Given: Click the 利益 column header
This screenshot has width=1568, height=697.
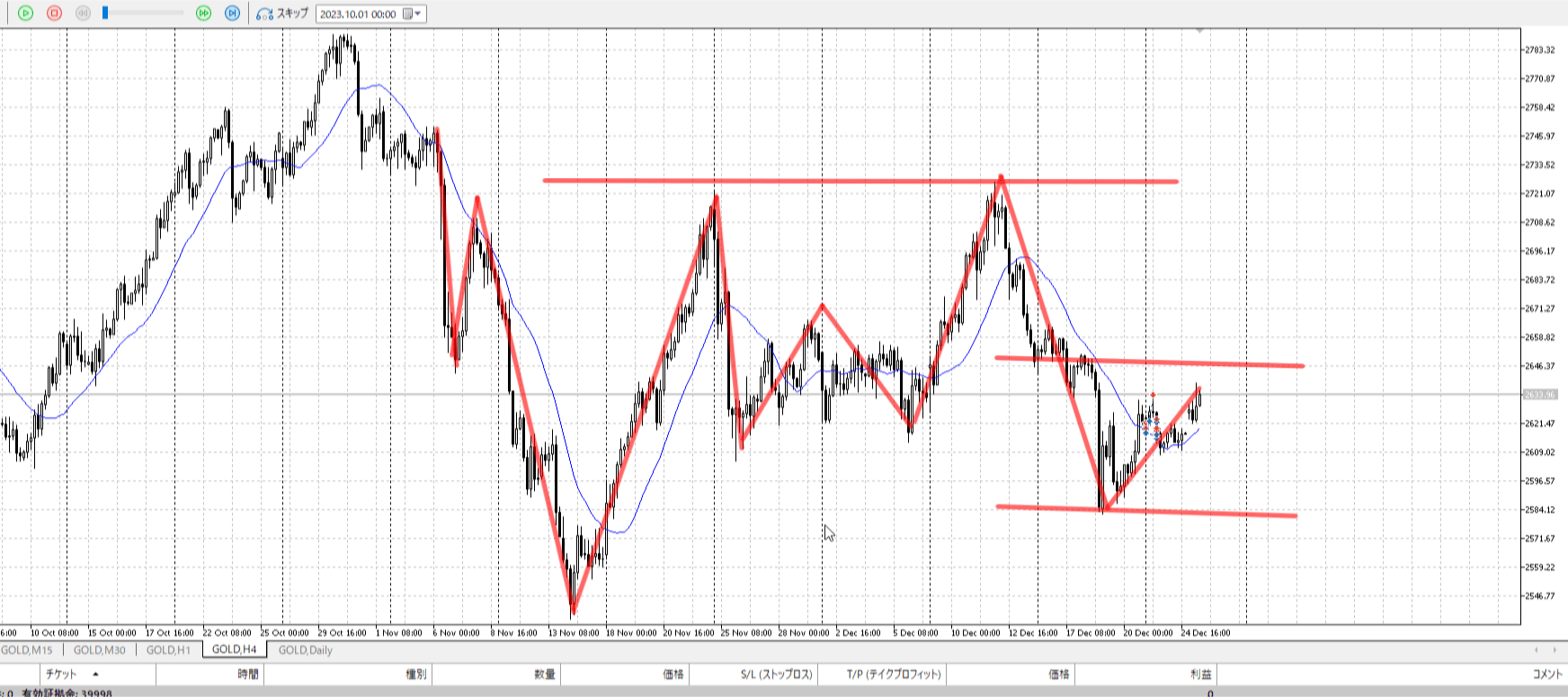Looking at the screenshot, I should point(1200,674).
